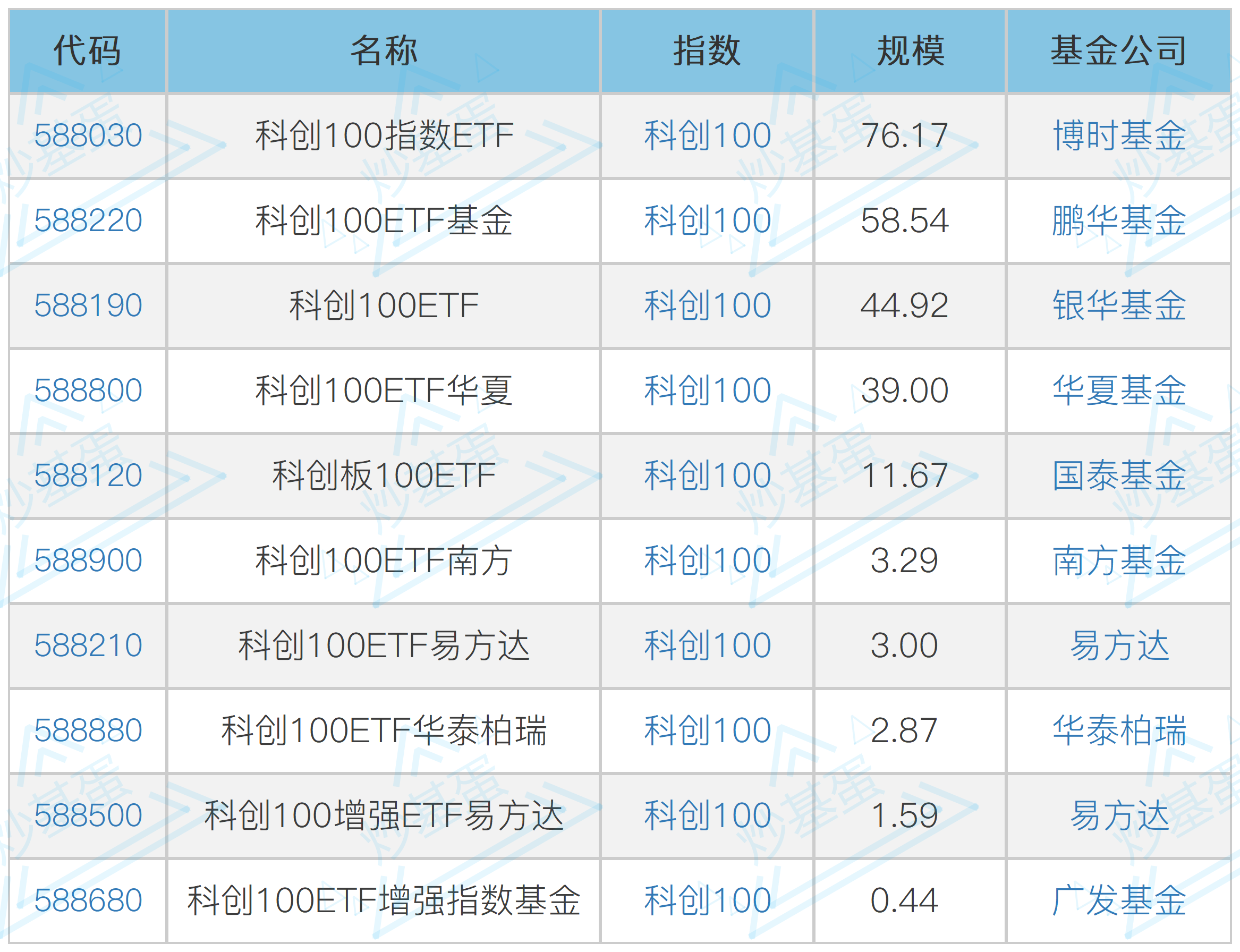Screen dimensions: 1240x952
Task: Click the scale value 39.00
Action: point(905,390)
